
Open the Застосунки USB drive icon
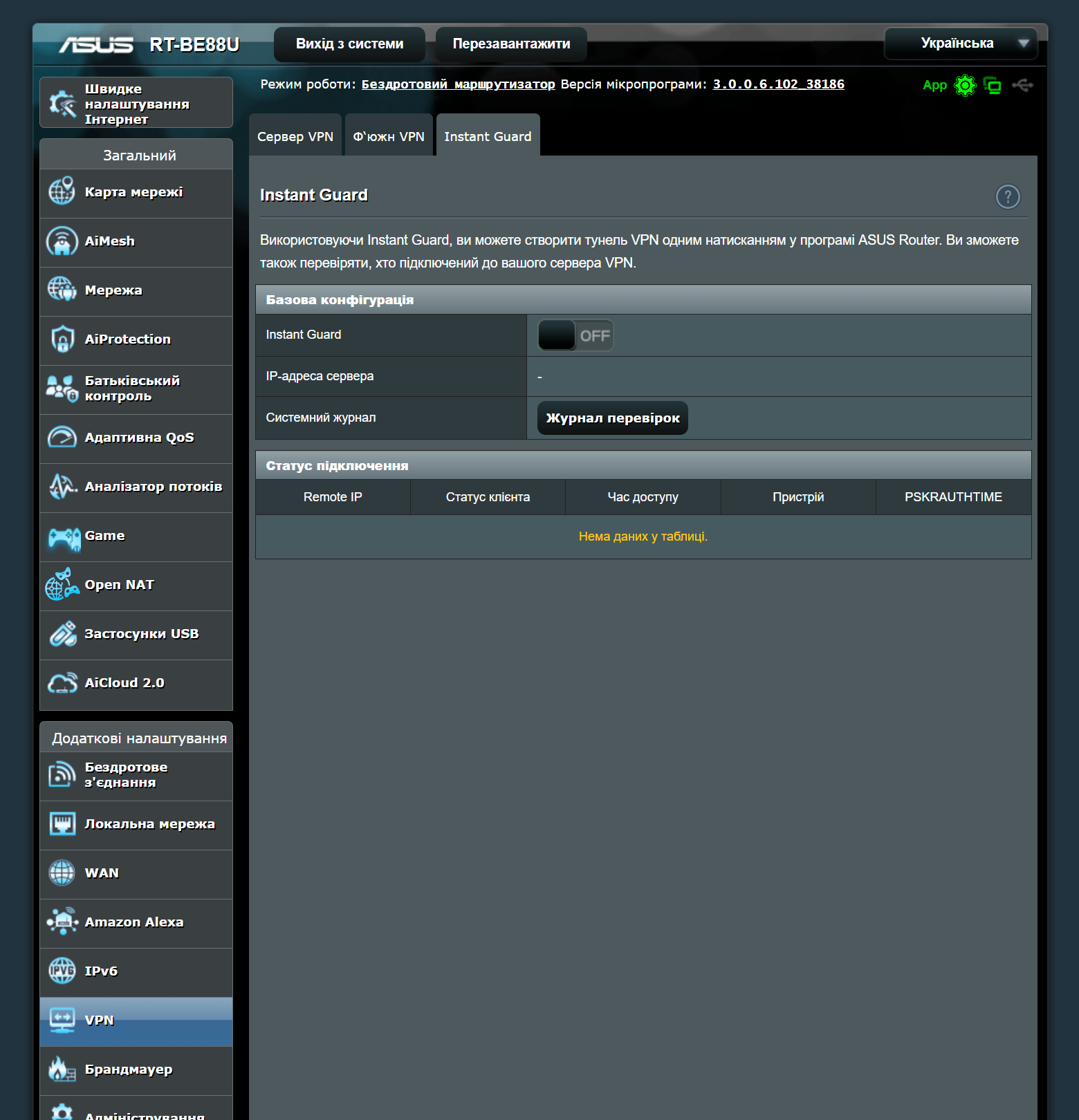coord(62,633)
